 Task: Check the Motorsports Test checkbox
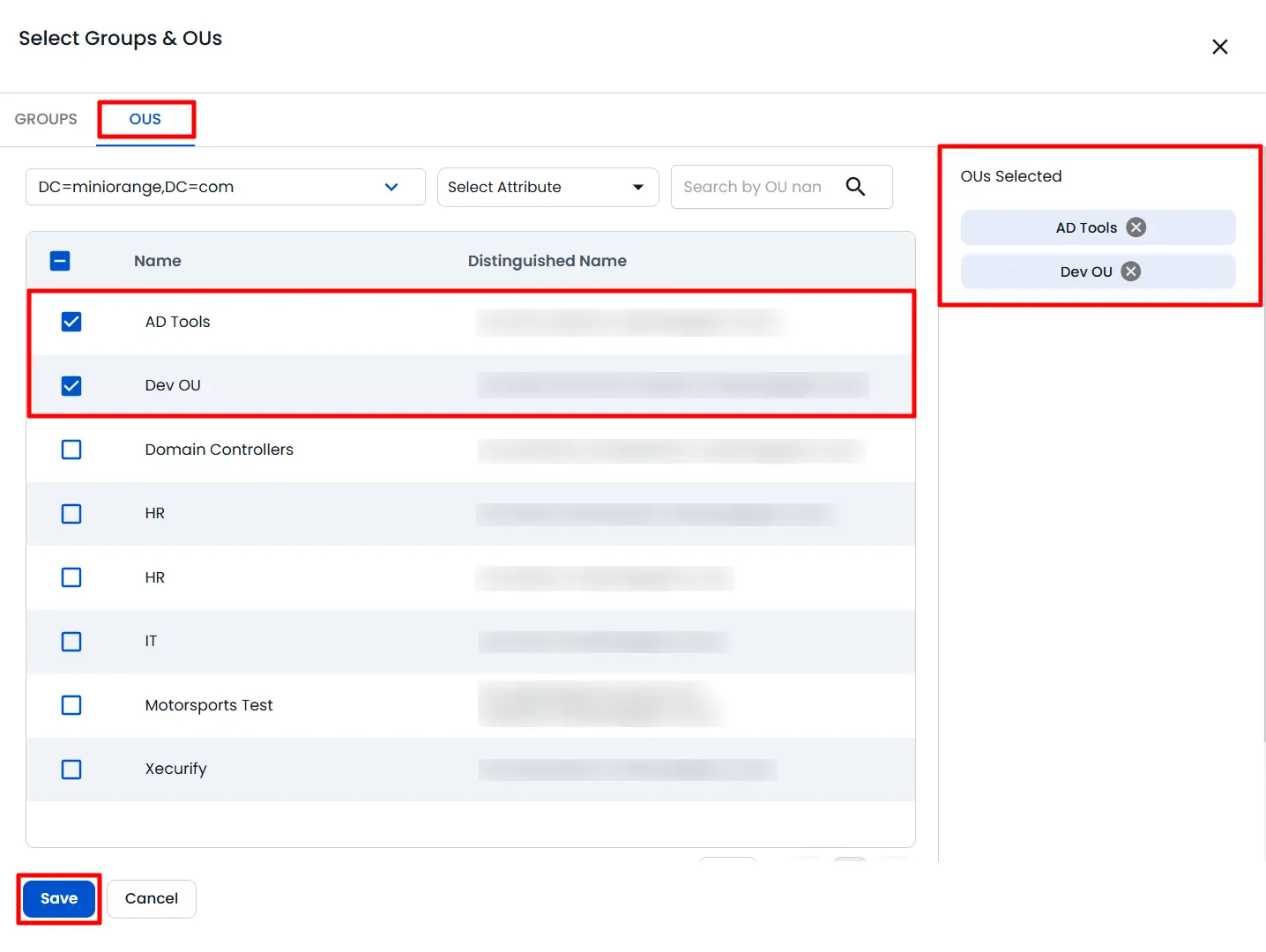coord(71,705)
